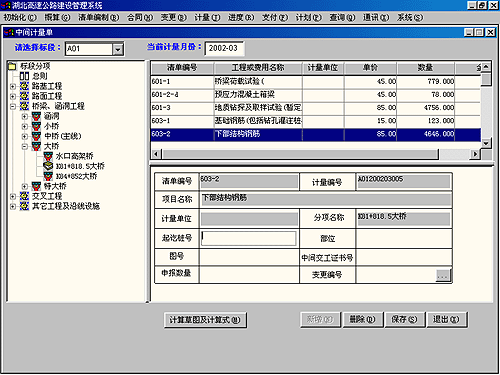Open the 计量(T) menu
The image size is (500, 375).
click(207, 17)
